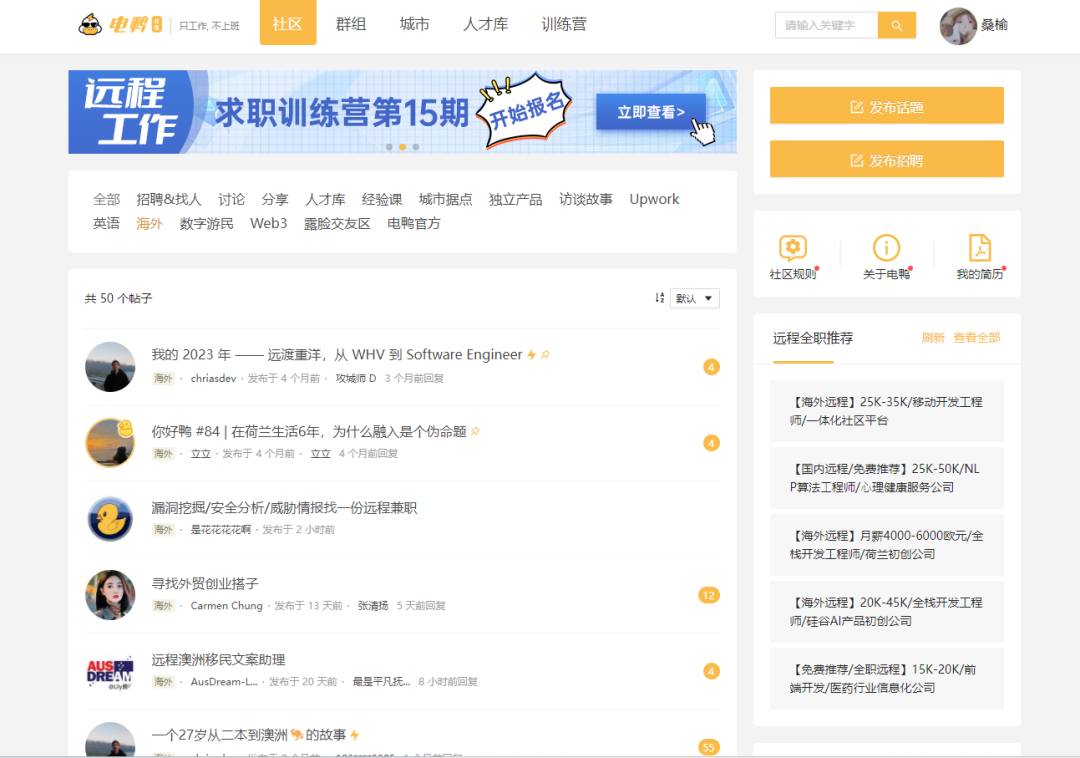
Task: Open the 训练营 nav tab
Action: [563, 24]
